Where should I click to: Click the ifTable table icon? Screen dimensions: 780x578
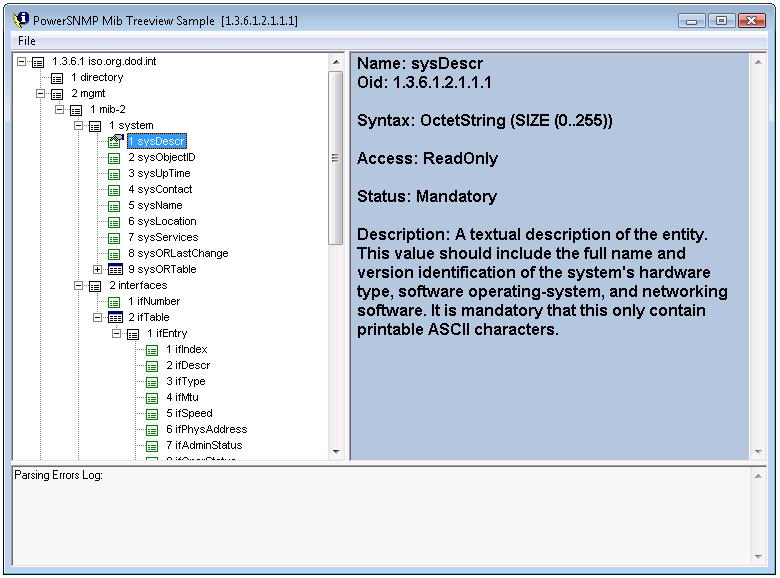(x=114, y=318)
